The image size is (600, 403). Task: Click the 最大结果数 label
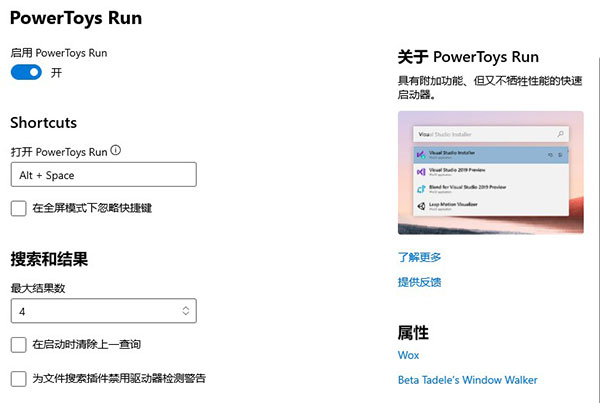[x=38, y=288]
